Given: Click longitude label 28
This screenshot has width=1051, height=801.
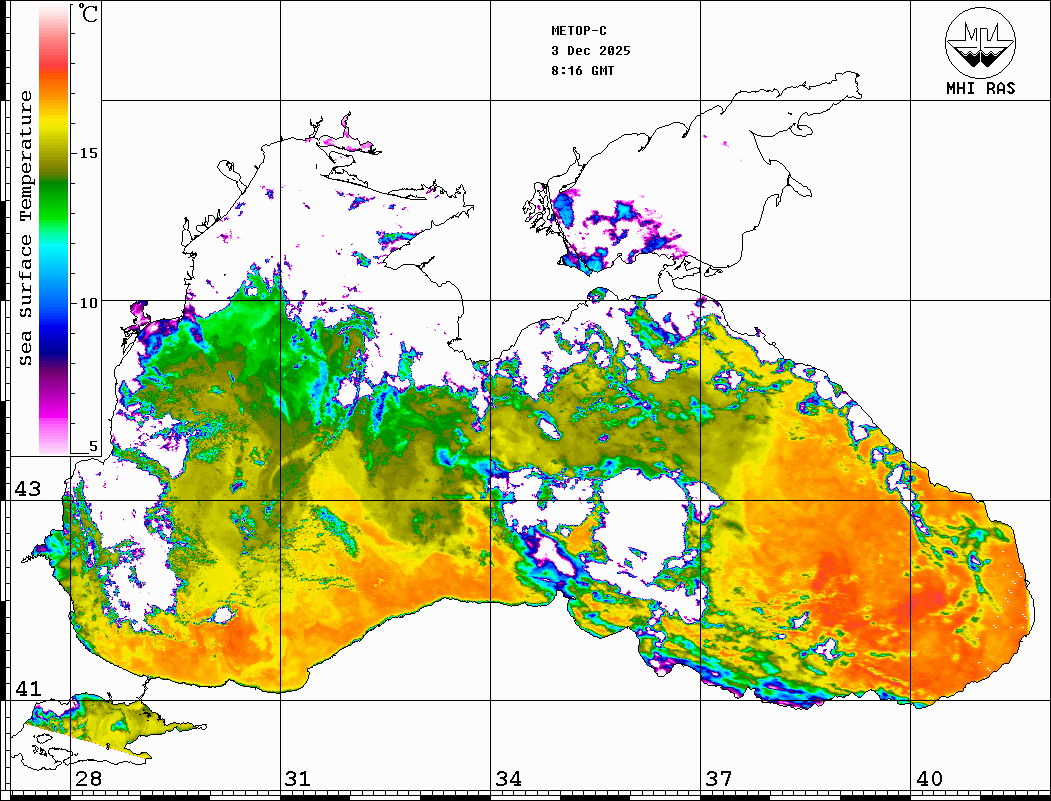Looking at the screenshot, I should (88, 779).
